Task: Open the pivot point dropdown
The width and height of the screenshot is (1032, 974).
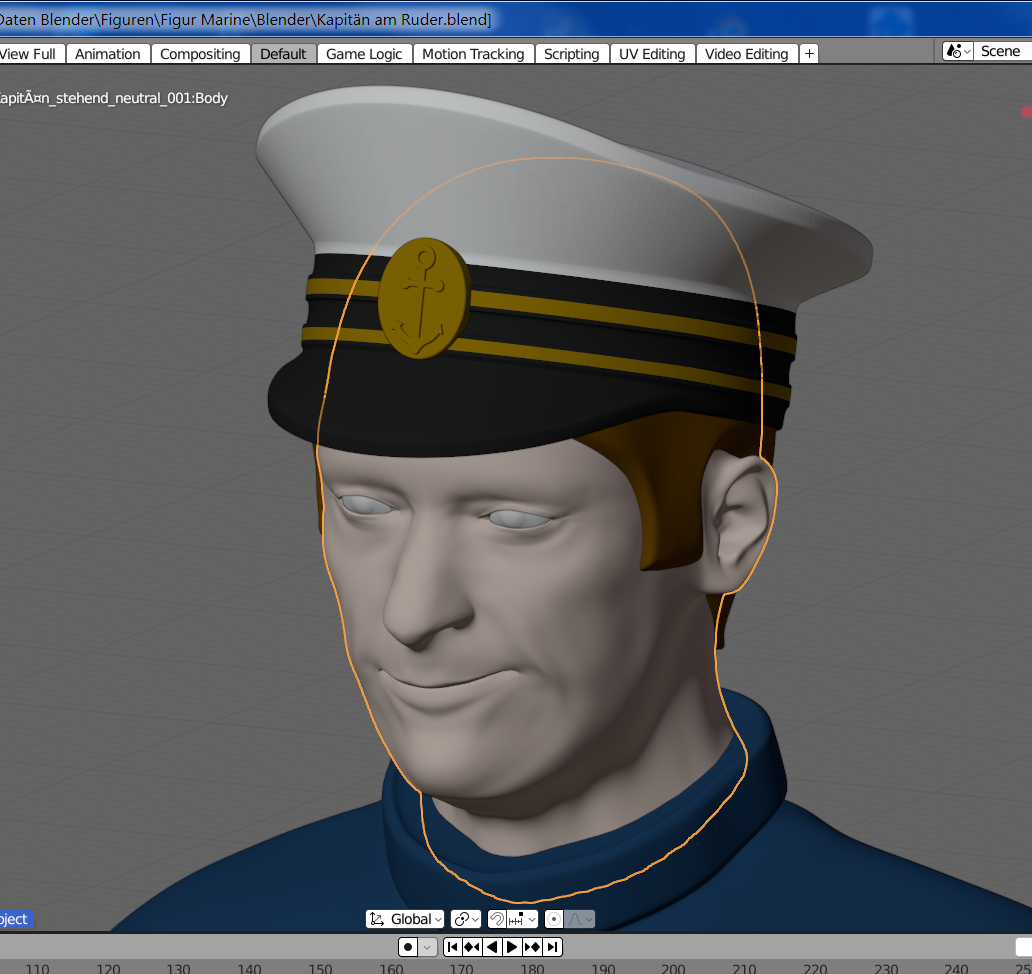Action: [466, 919]
